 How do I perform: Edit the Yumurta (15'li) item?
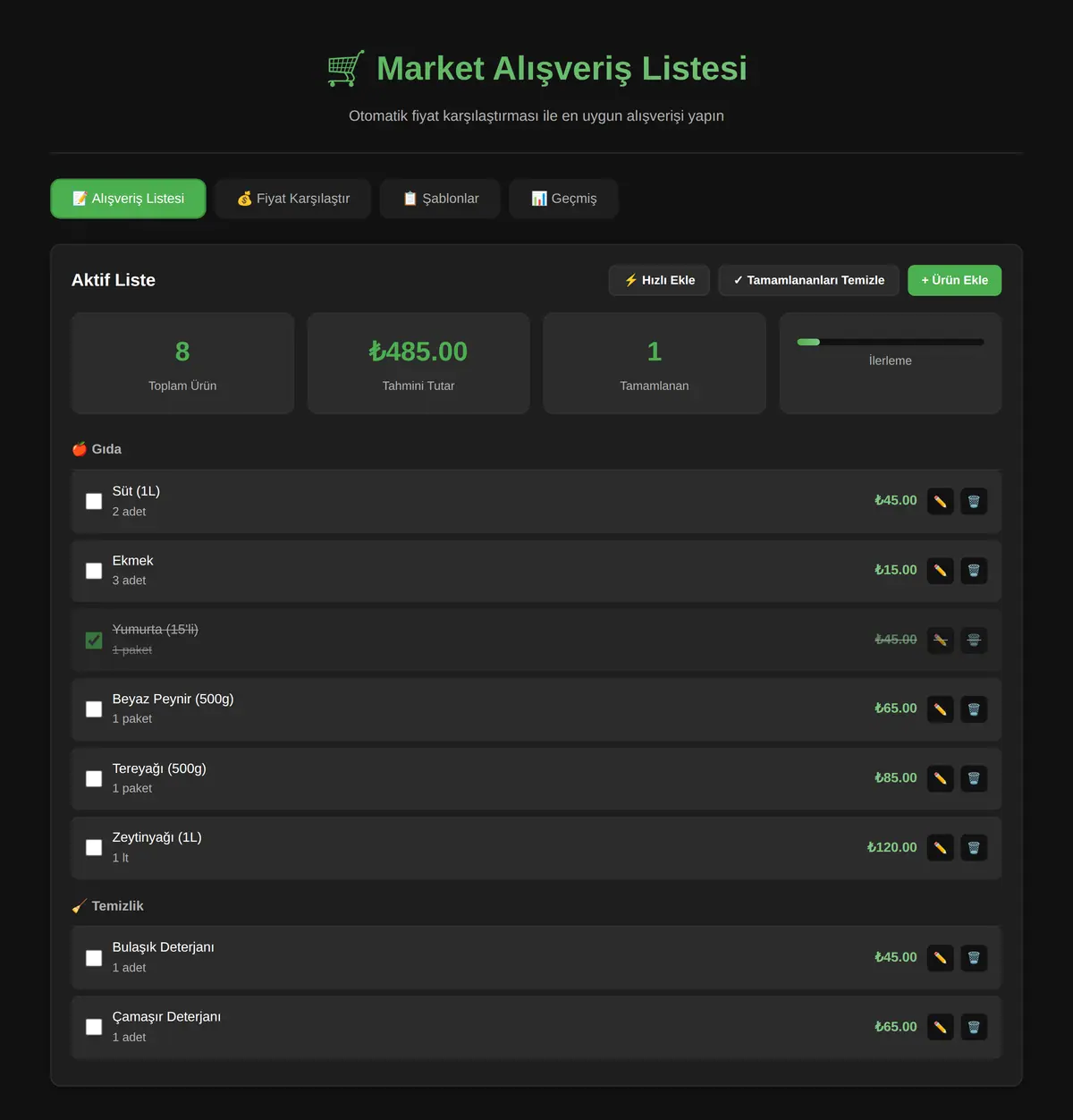coord(940,640)
